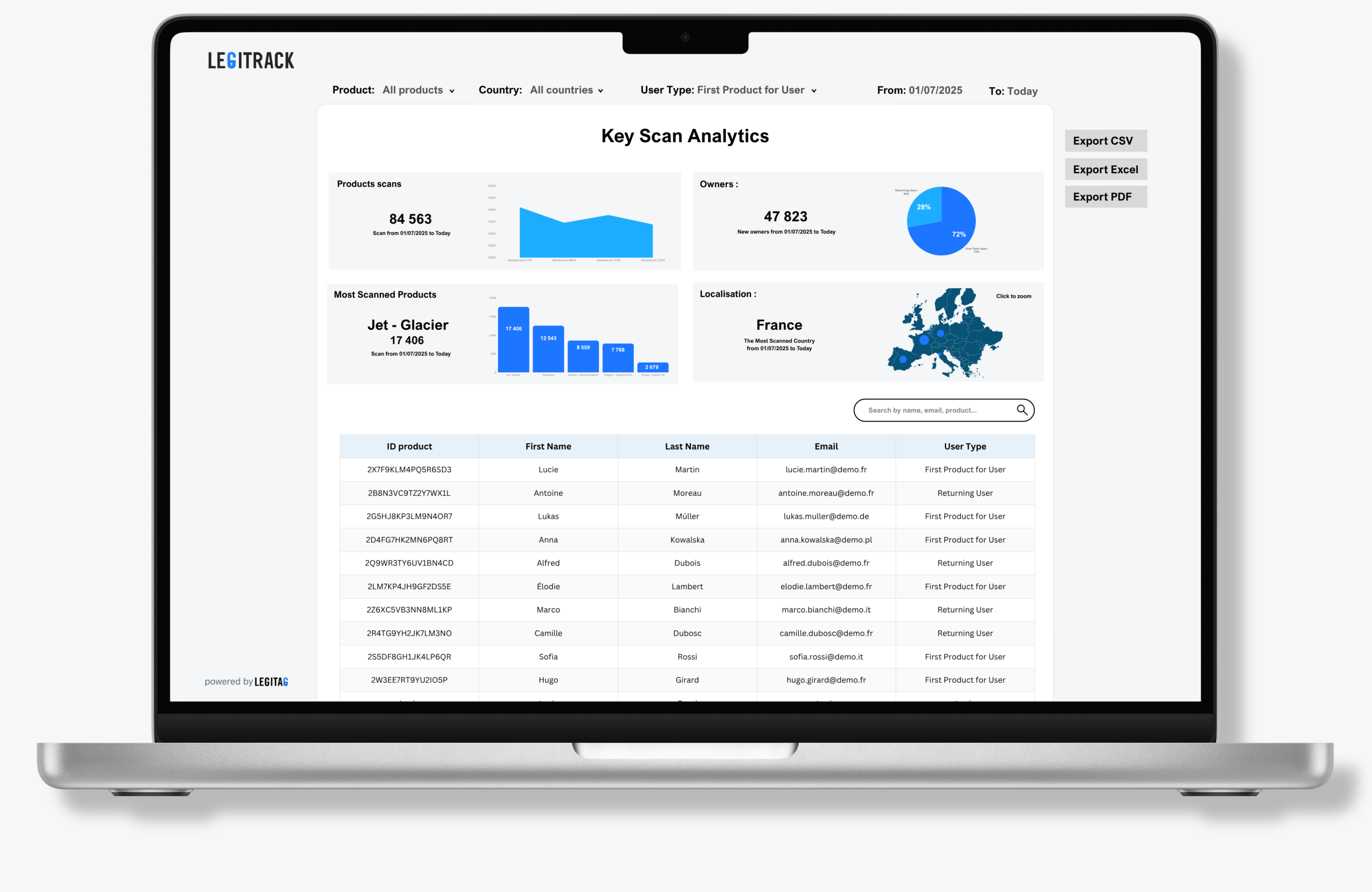Click the search by name input field

(934, 410)
